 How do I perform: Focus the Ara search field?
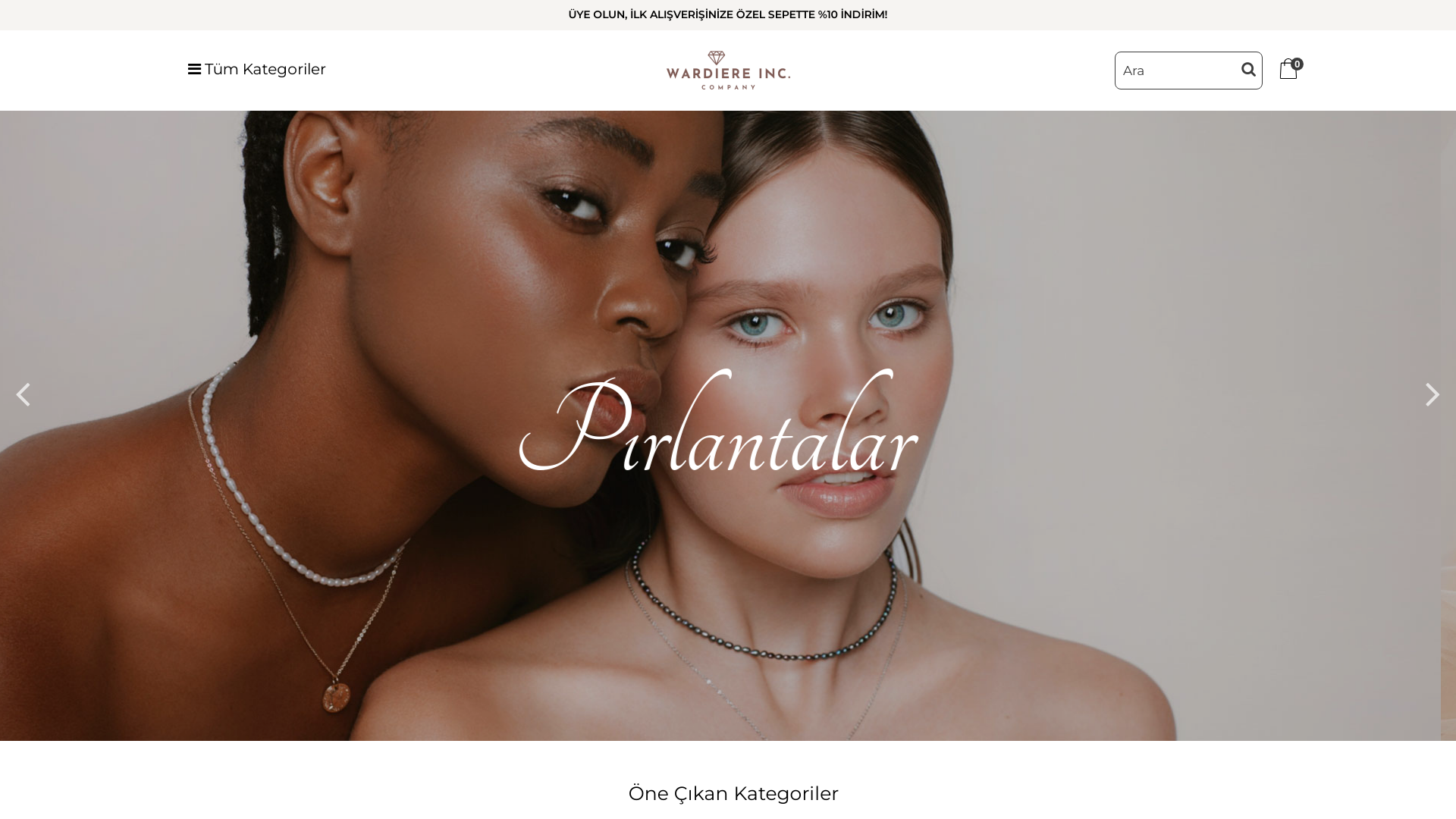coord(1177,71)
